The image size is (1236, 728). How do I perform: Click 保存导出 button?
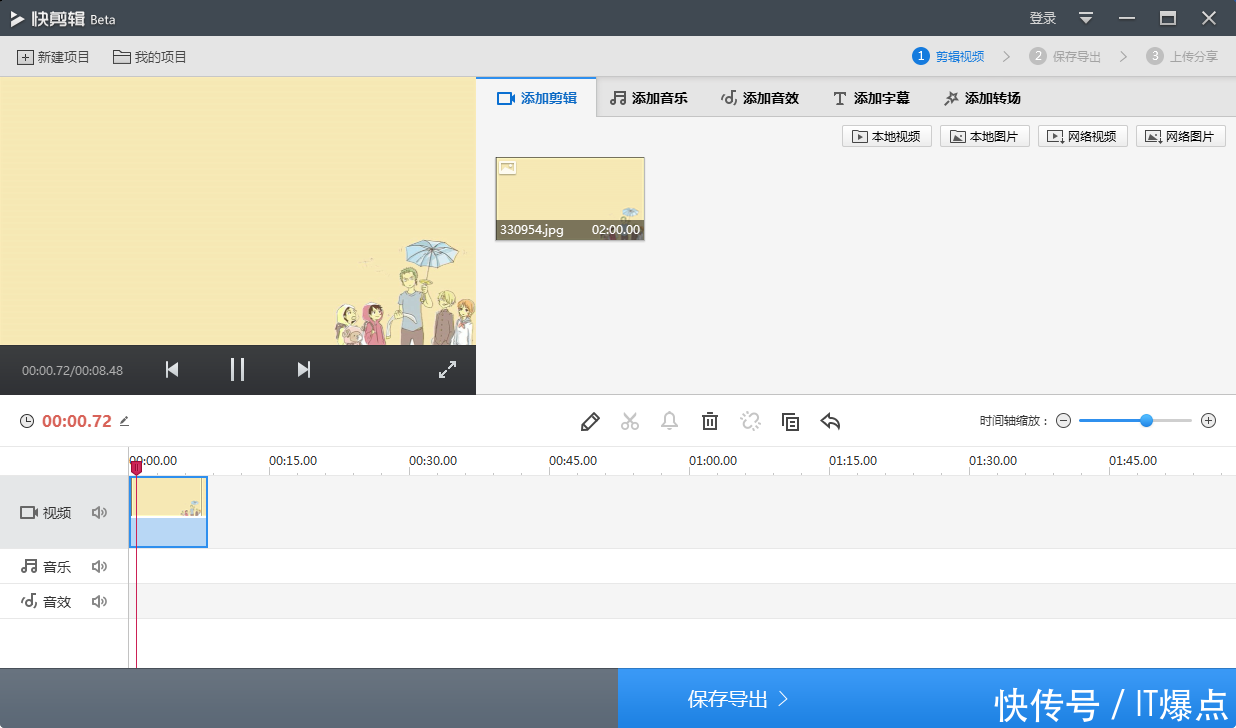[x=738, y=699]
